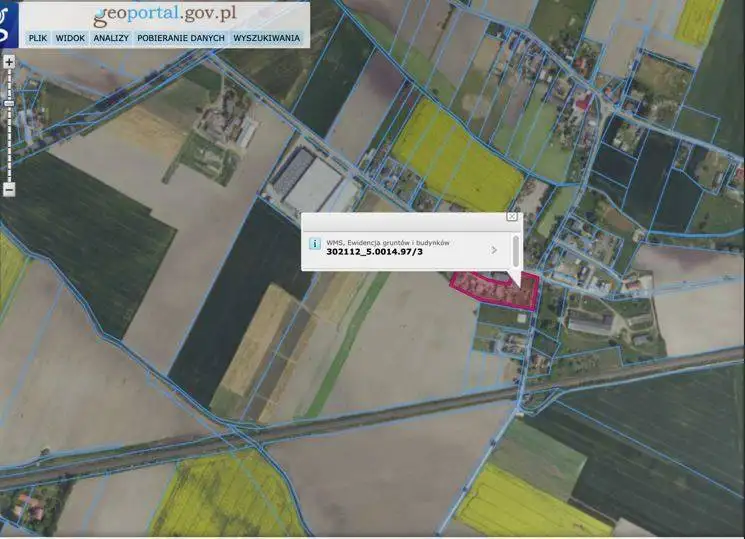The width and height of the screenshot is (745, 539).
Task: Click the popup's vertical scrollbar
Action: [516, 248]
